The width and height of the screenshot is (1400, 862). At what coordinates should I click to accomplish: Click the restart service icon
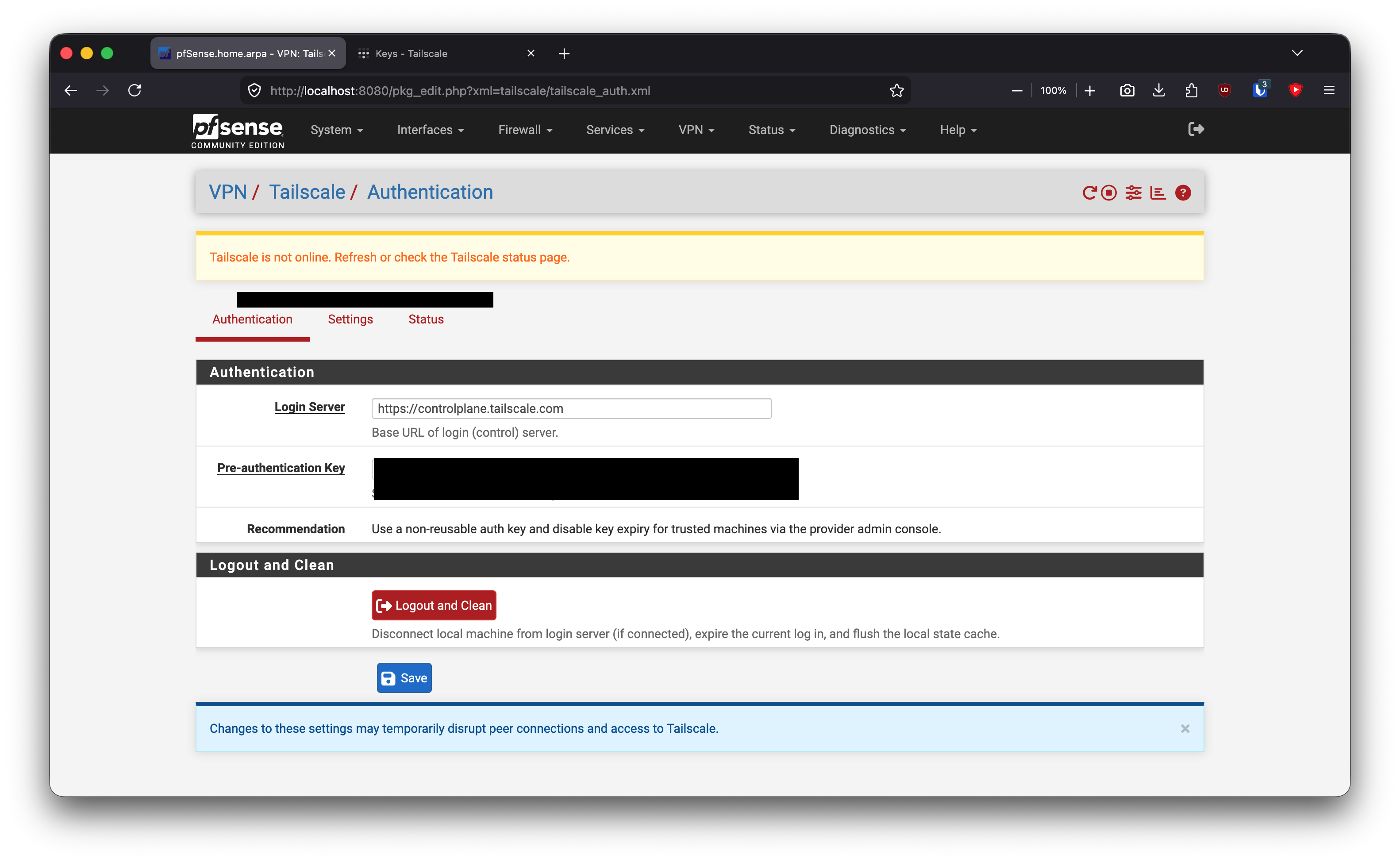(1089, 192)
